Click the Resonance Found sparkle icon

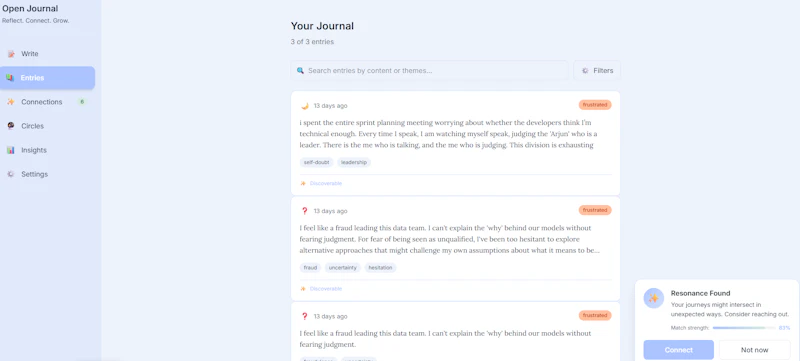(654, 298)
